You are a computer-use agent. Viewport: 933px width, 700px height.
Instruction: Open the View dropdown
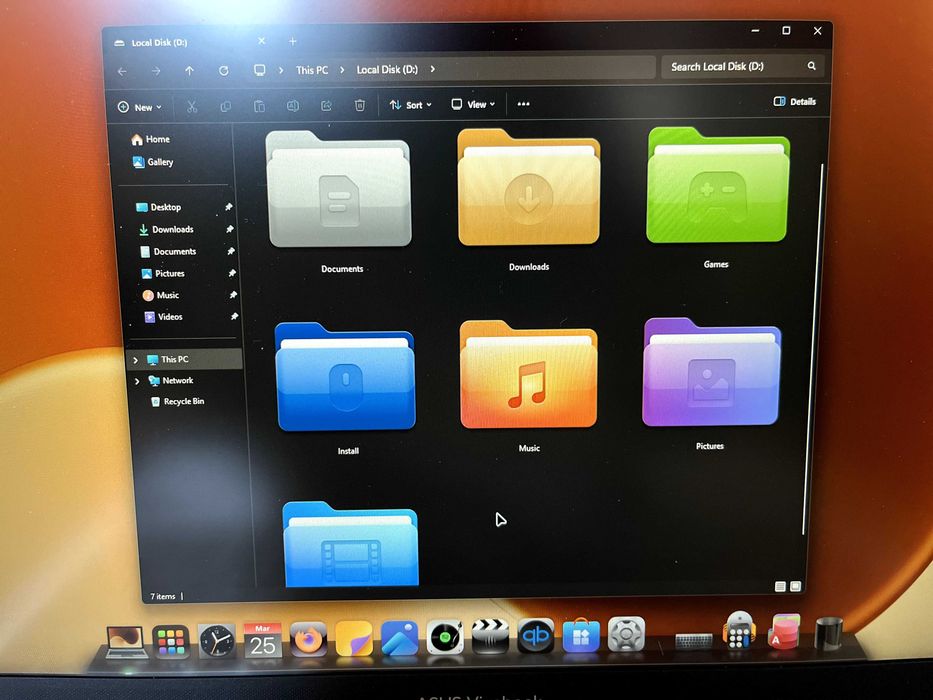pyautogui.click(x=473, y=105)
